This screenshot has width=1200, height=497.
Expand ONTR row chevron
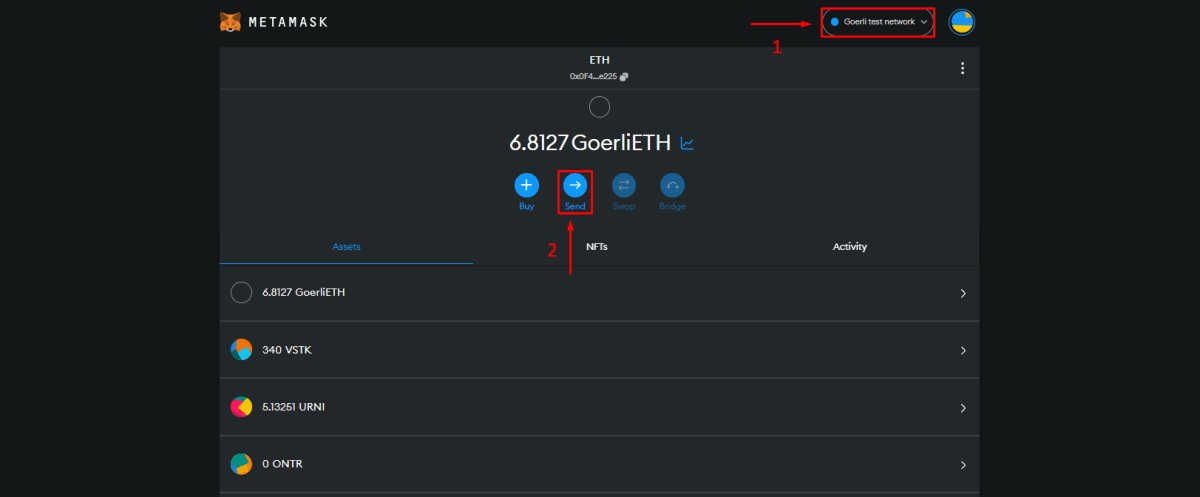[963, 464]
